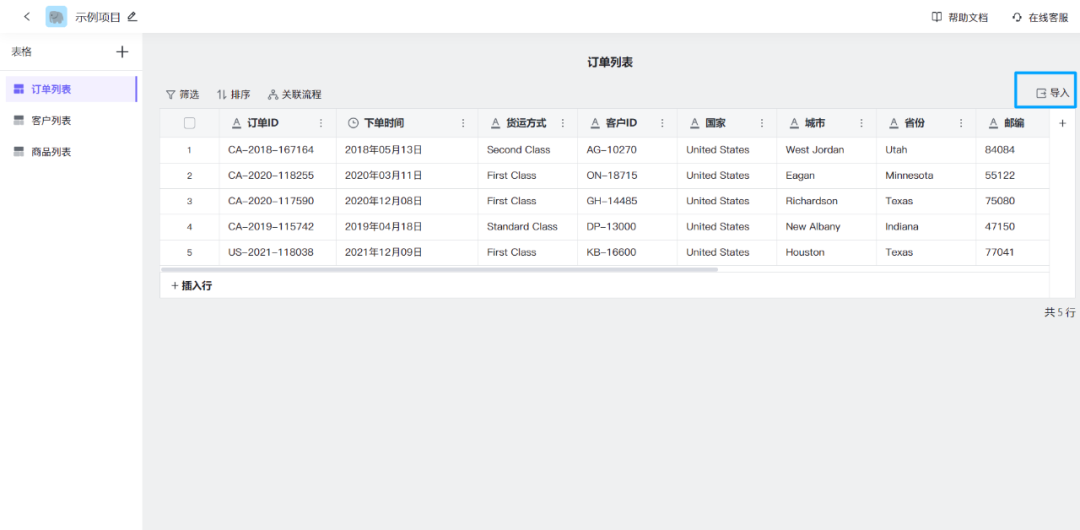
Task: Click 国家 text-type column icon
Action: point(695,123)
